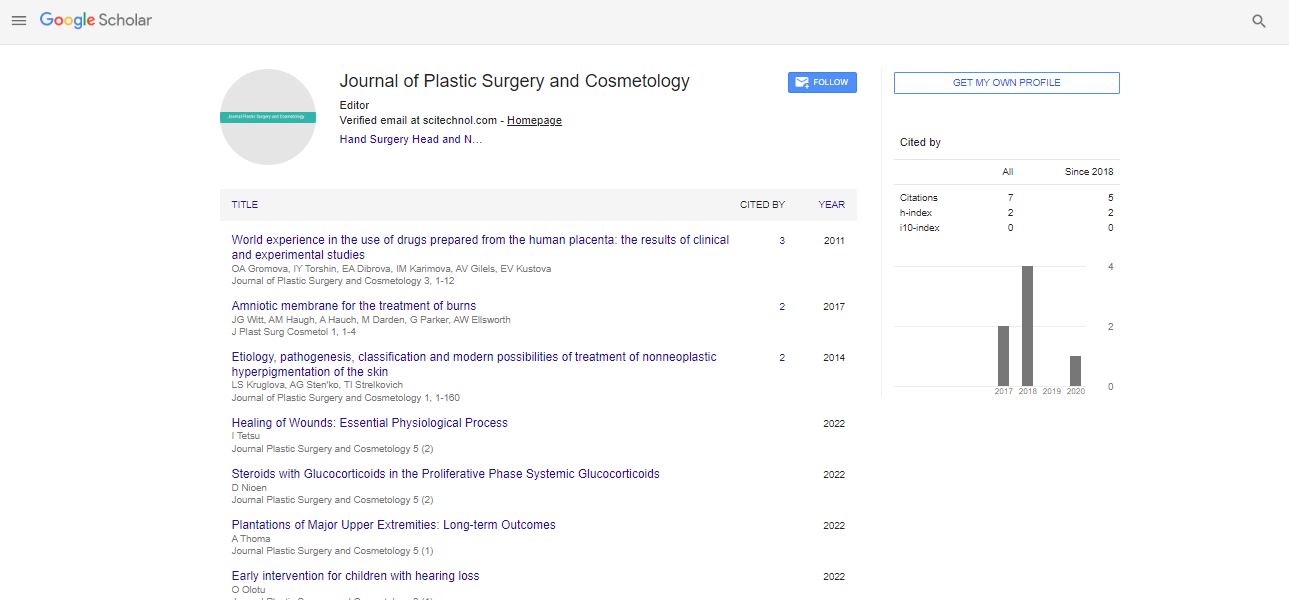Click the Follow button
The height and width of the screenshot is (600, 1289).
[822, 82]
